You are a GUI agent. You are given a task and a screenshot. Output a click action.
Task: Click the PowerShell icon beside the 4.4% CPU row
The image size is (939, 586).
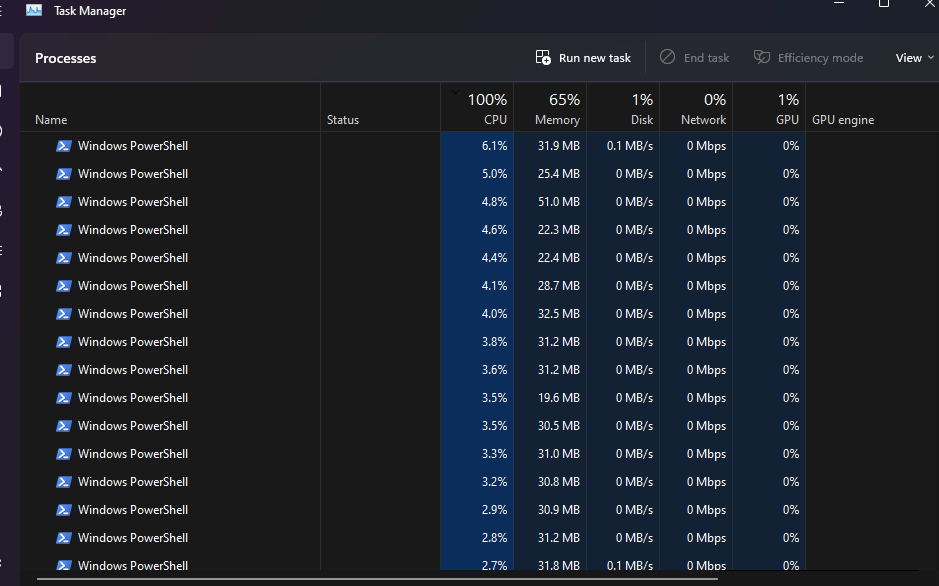(64, 258)
